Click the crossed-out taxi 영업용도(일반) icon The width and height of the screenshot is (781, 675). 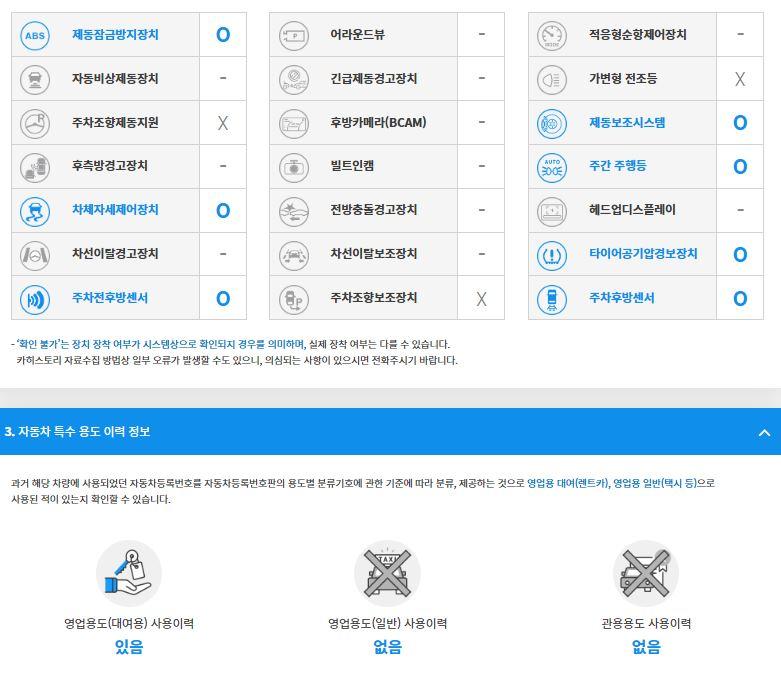click(387, 573)
